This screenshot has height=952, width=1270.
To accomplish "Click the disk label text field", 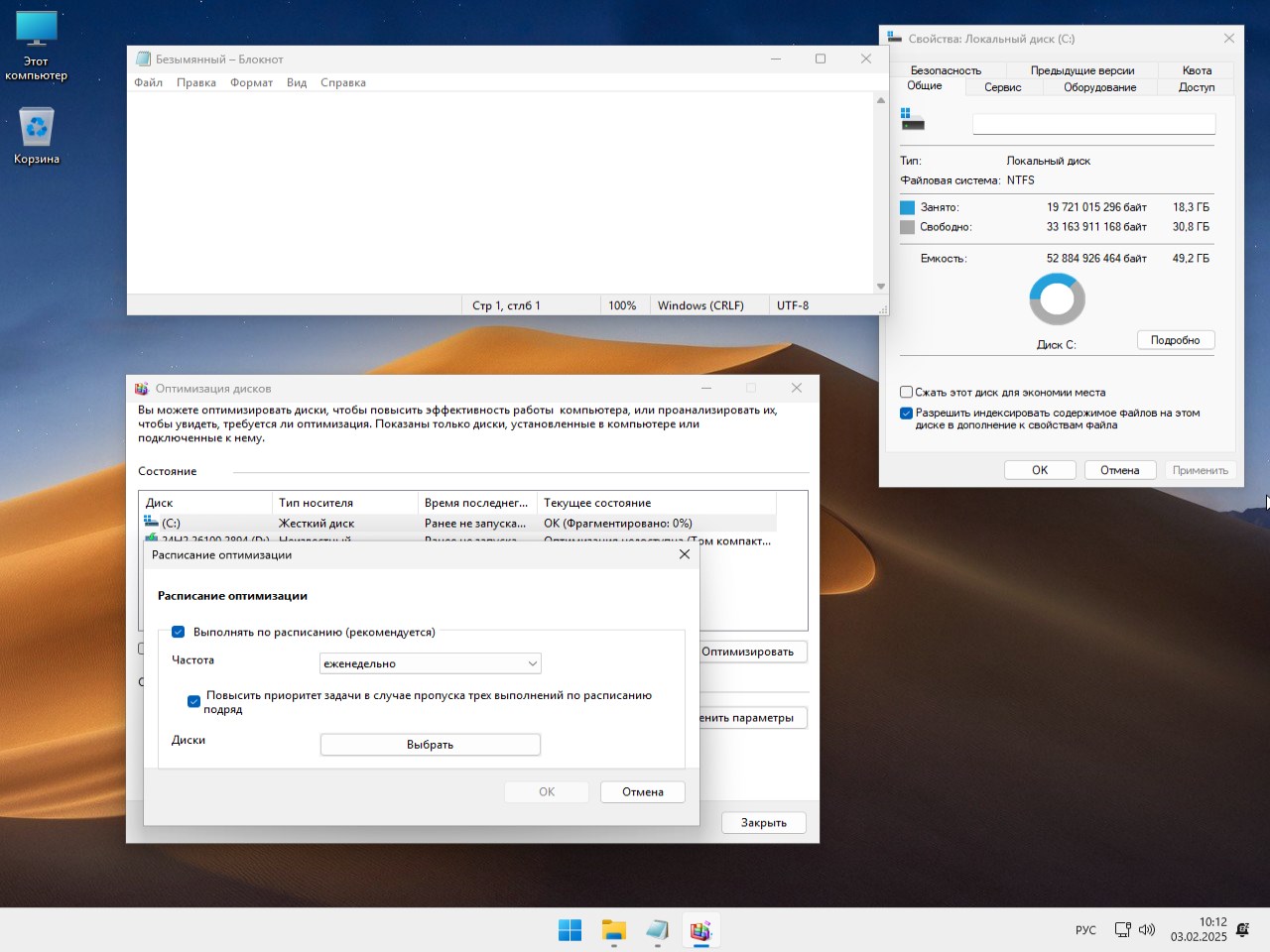I will [1092, 124].
